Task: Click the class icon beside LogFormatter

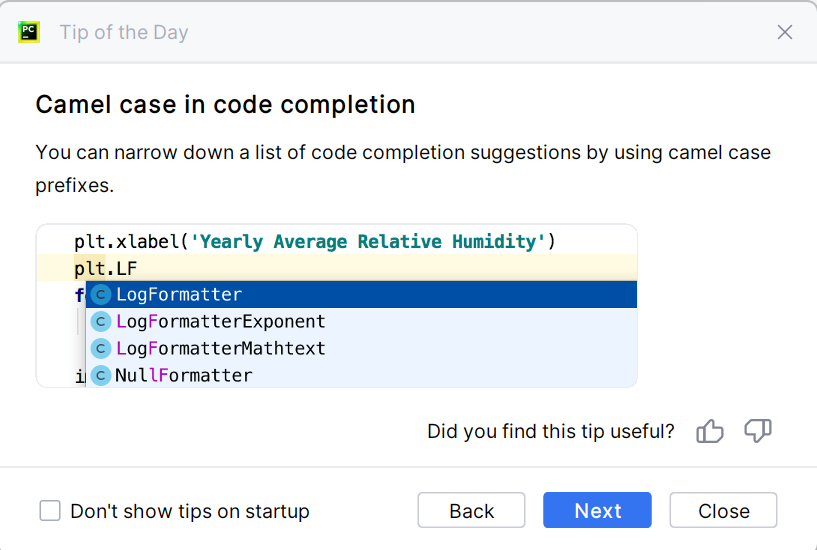Action: coord(100,295)
